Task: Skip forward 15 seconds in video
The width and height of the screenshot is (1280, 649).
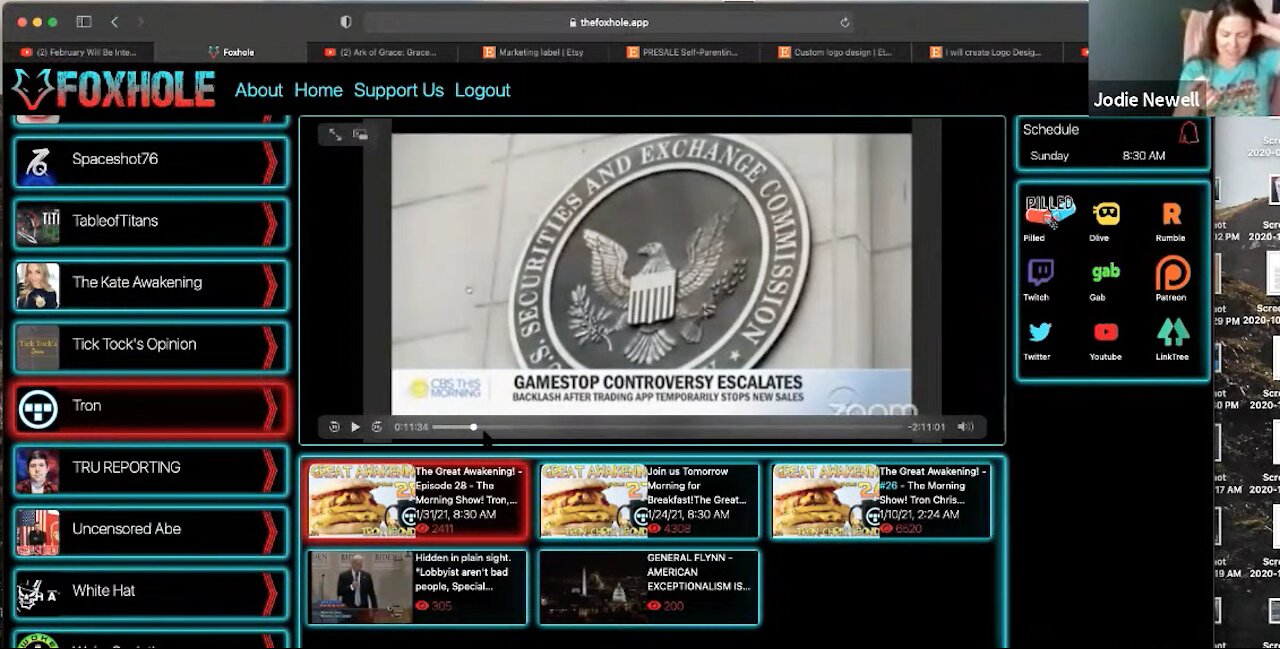Action: [376, 427]
